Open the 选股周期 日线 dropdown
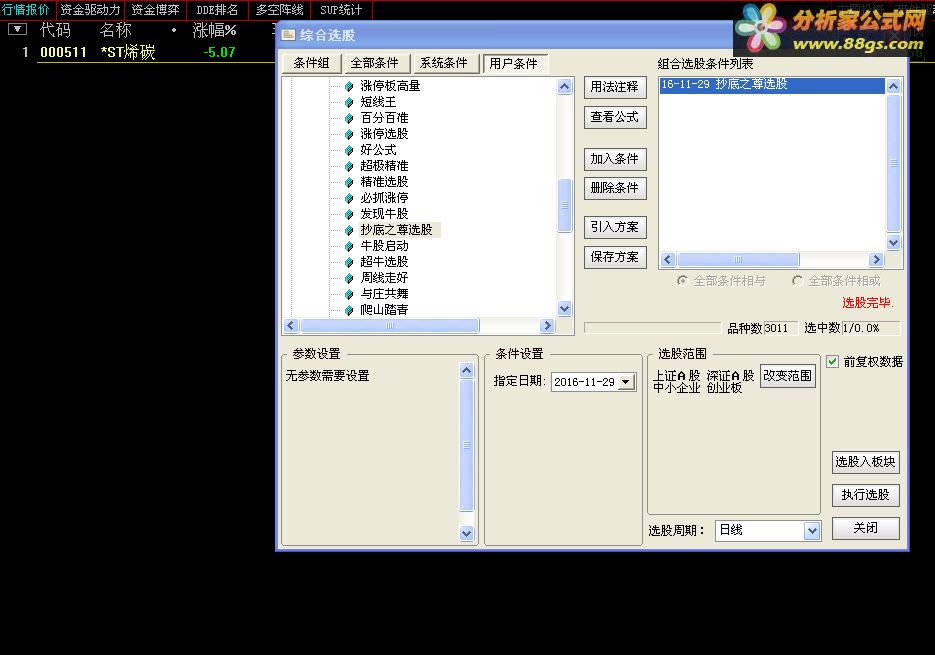 812,530
